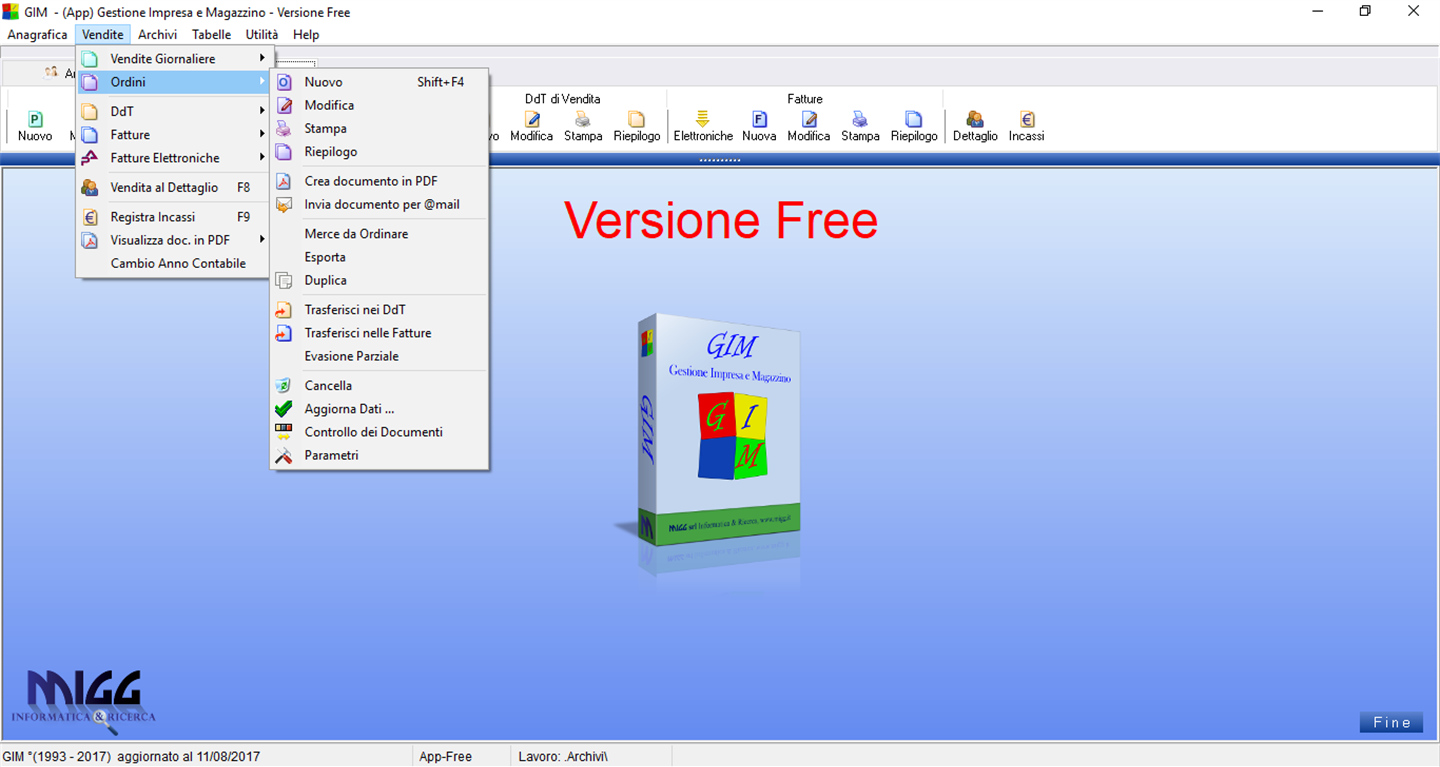This screenshot has width=1440, height=767.
Task: Select Crea documento in PDF
Action: (x=379, y=181)
